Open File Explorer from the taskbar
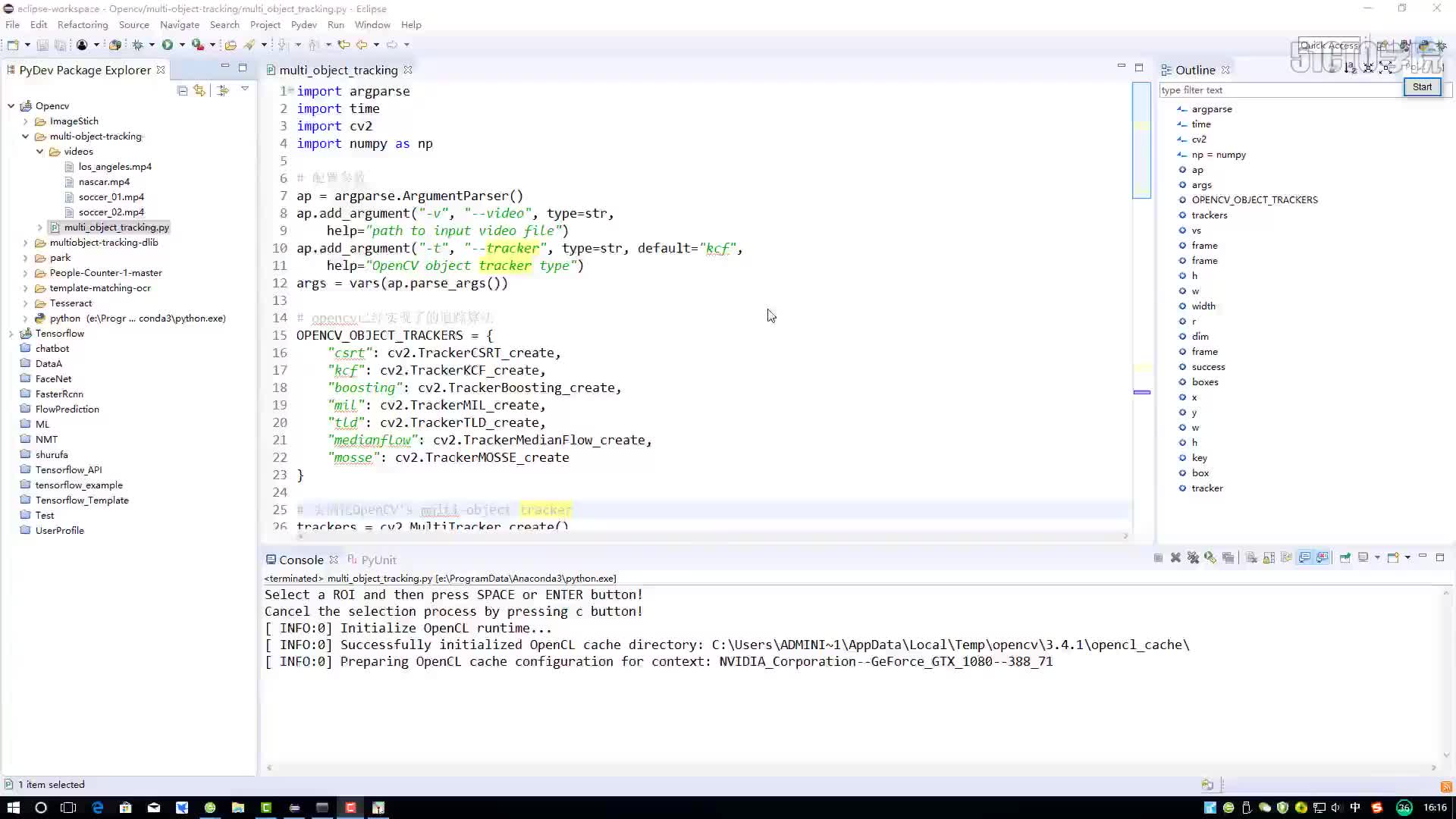Screen dimensions: 1456x819 [x=238, y=808]
